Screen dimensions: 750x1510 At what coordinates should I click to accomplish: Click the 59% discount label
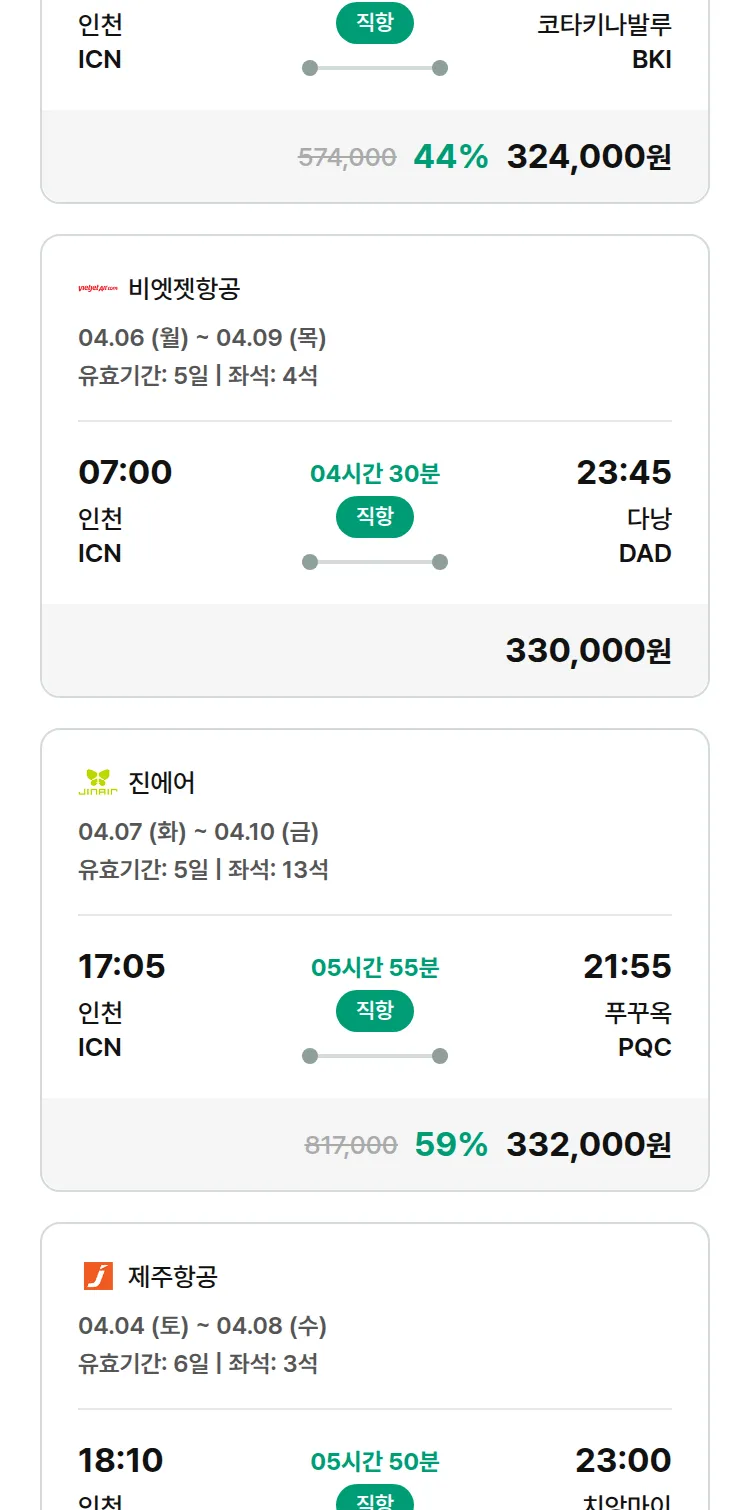click(x=451, y=1144)
